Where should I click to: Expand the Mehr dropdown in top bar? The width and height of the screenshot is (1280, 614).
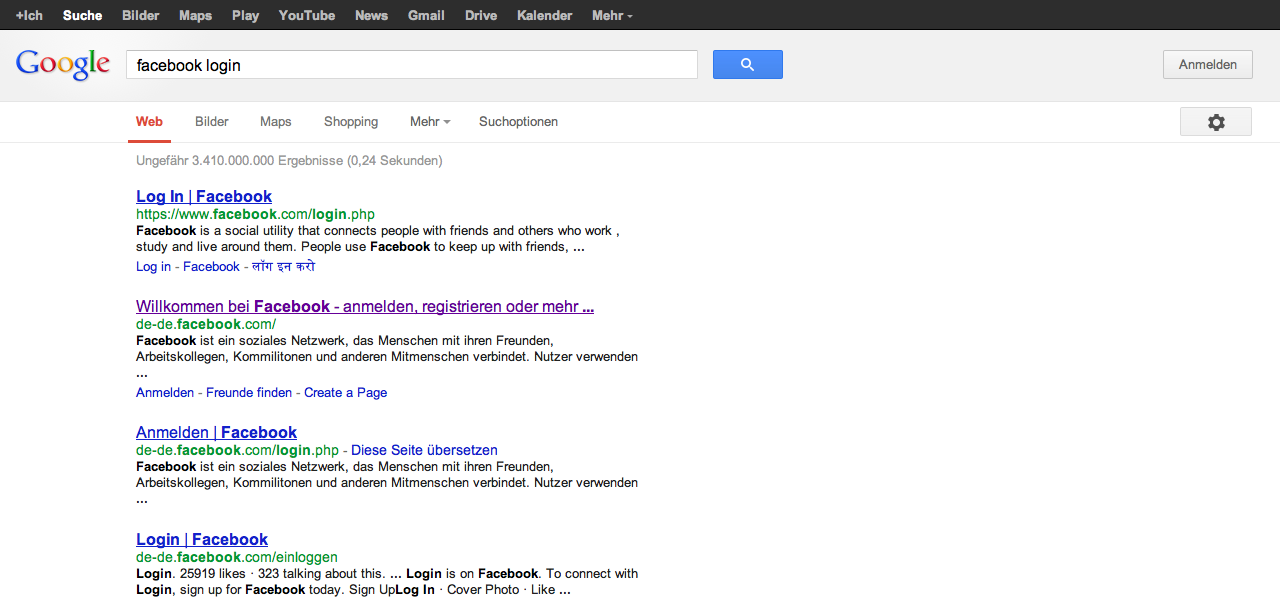pyautogui.click(x=612, y=15)
